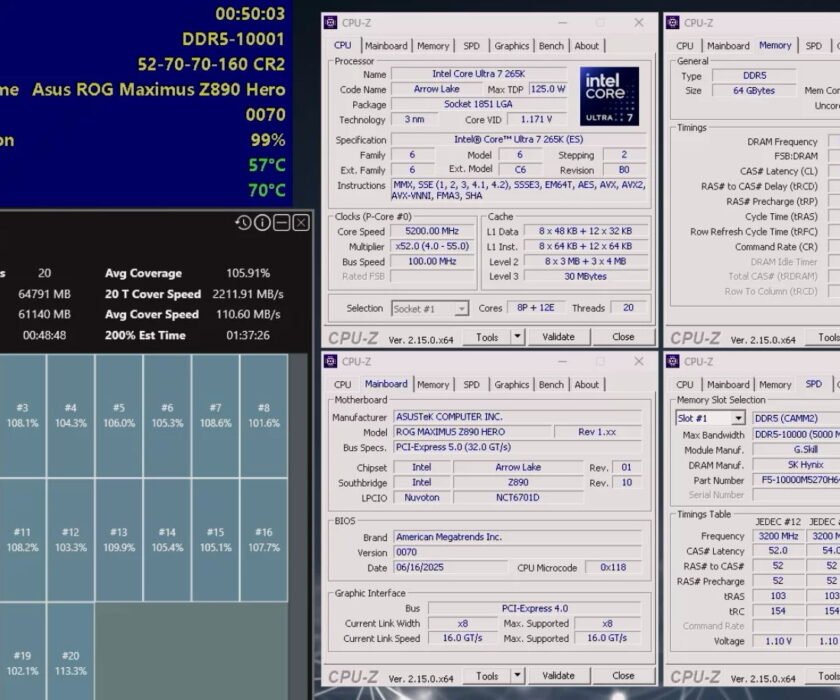Open the history clock icon in the RAM test panel
The image size is (840, 700).
pyautogui.click(x=243, y=222)
